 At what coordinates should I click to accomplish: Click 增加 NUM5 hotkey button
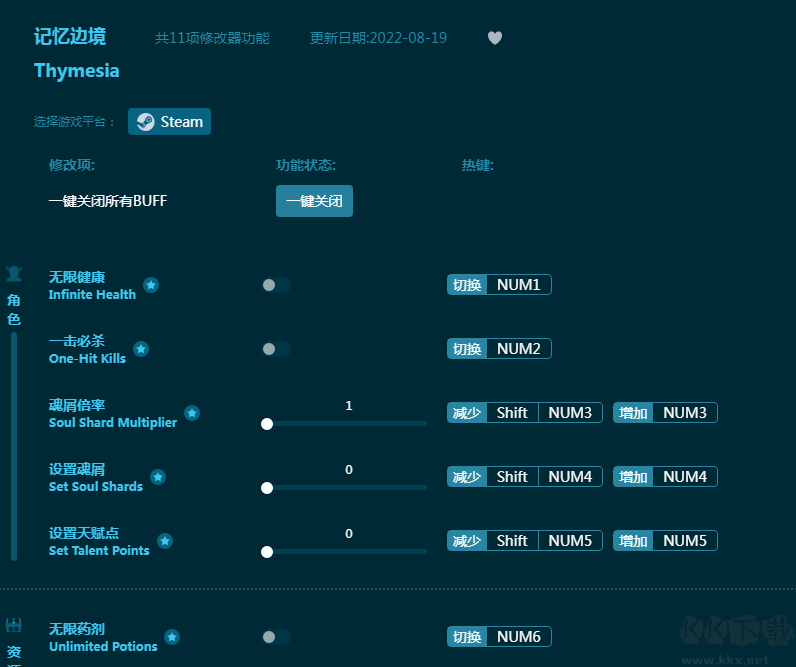665,541
